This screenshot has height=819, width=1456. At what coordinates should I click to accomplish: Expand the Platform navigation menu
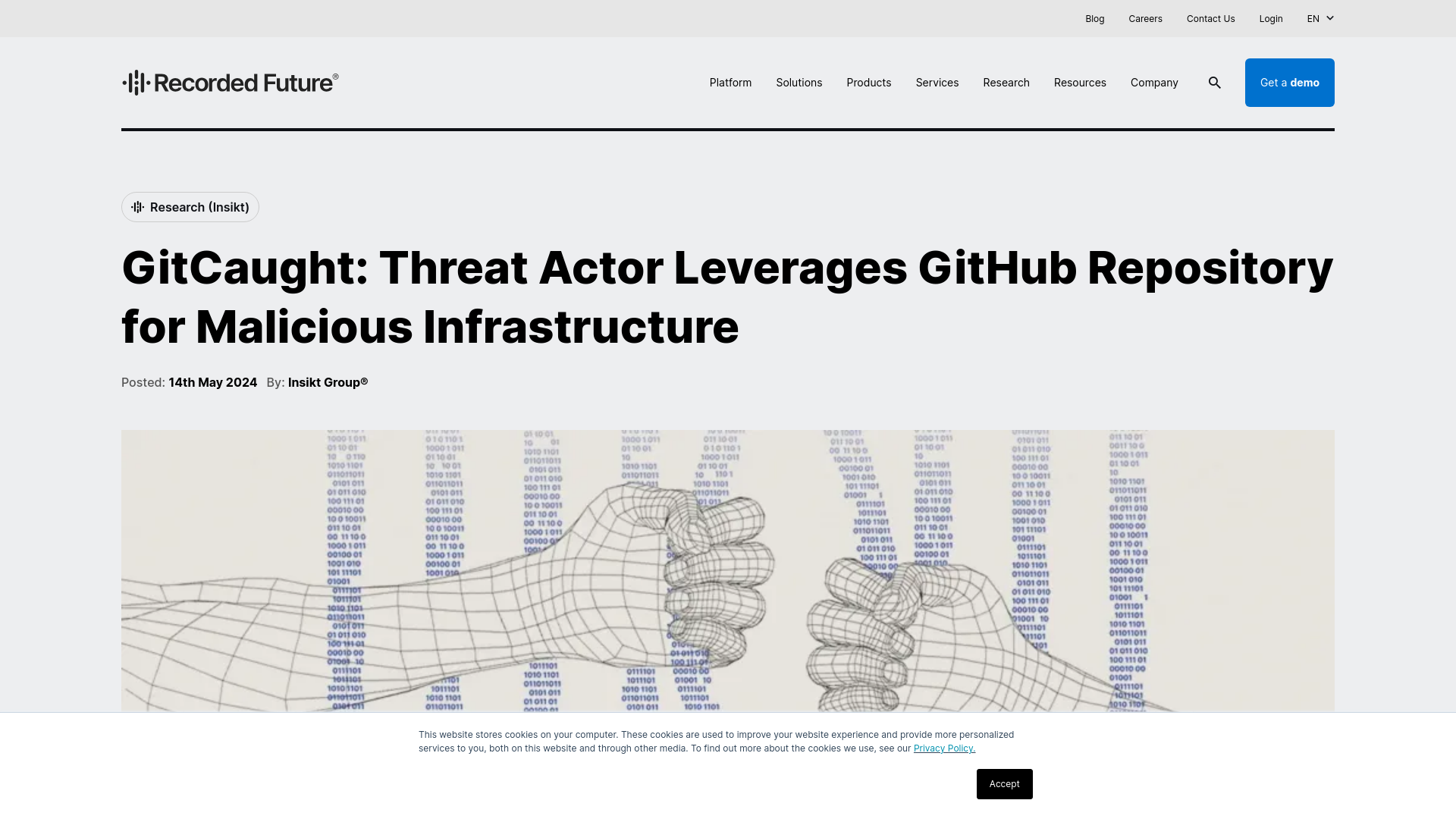point(730,82)
